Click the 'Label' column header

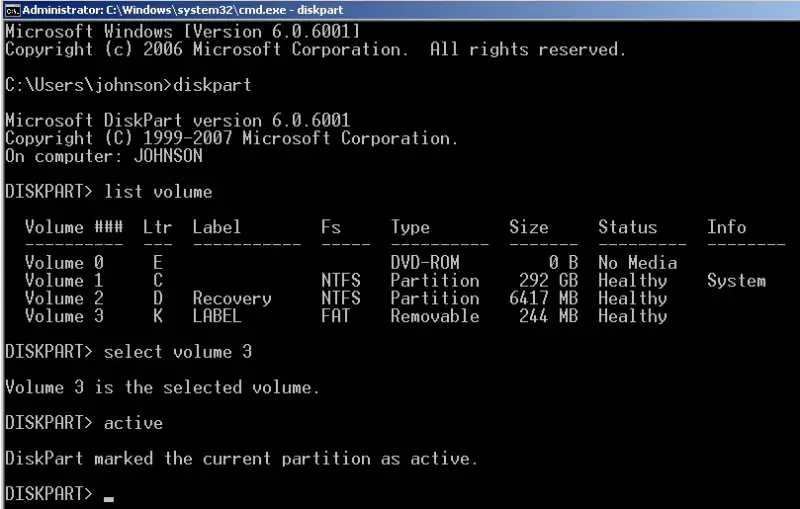217,227
